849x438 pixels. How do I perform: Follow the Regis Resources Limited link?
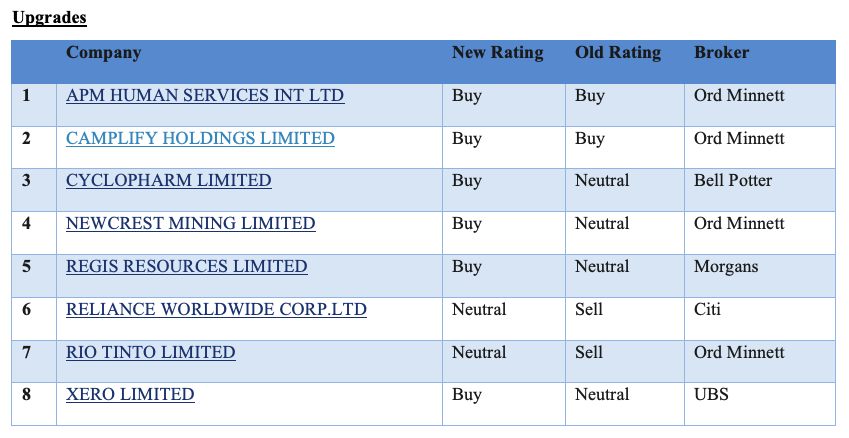coord(186,267)
